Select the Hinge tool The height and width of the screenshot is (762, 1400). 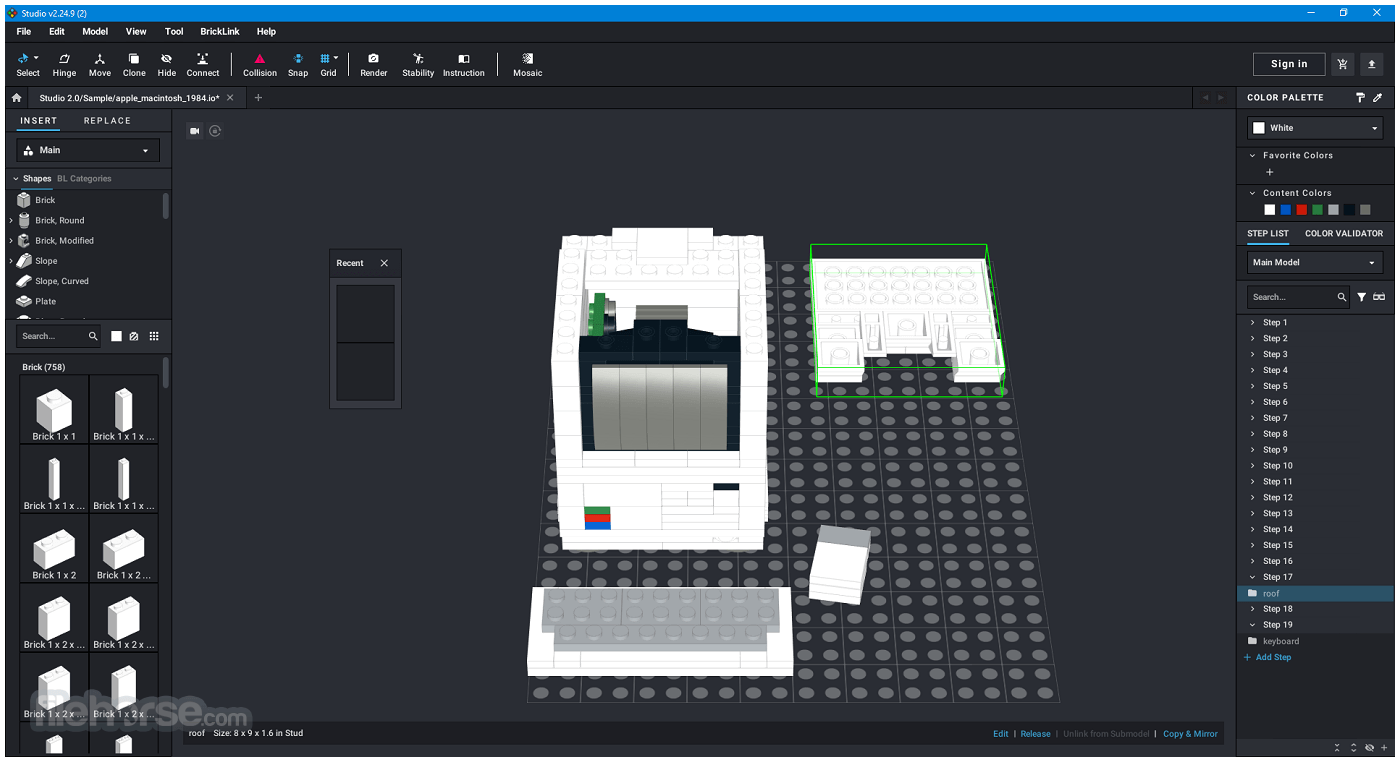click(x=64, y=65)
